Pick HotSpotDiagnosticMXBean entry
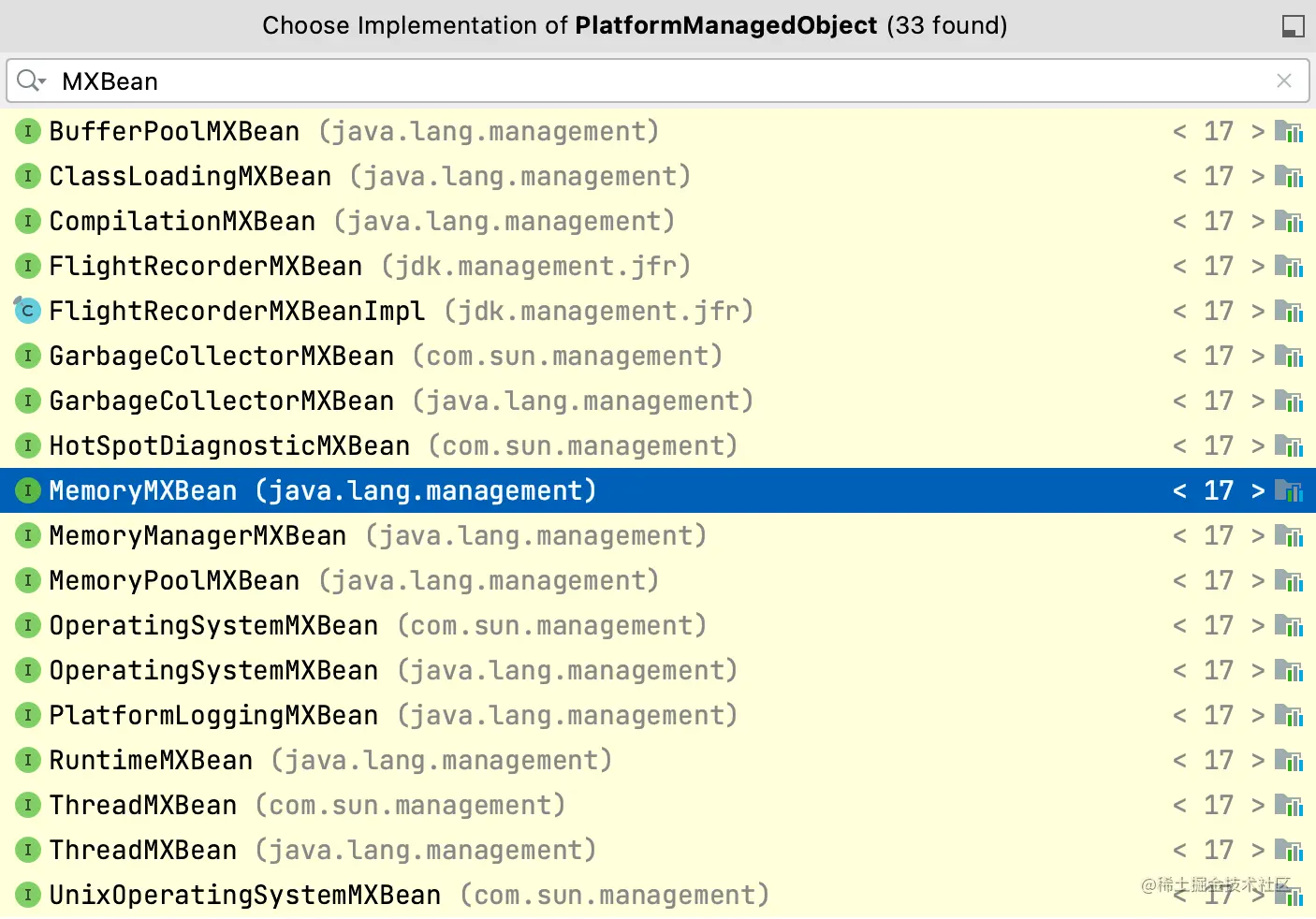This screenshot has height=919, width=1316. coord(658,445)
